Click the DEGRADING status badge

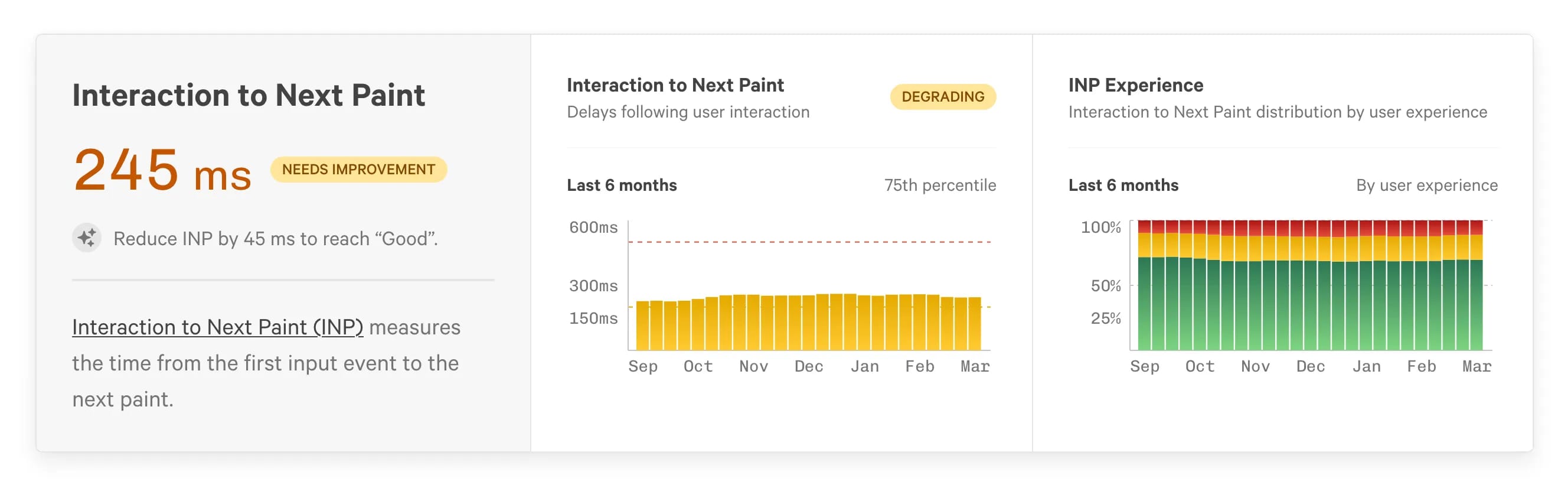point(942,97)
